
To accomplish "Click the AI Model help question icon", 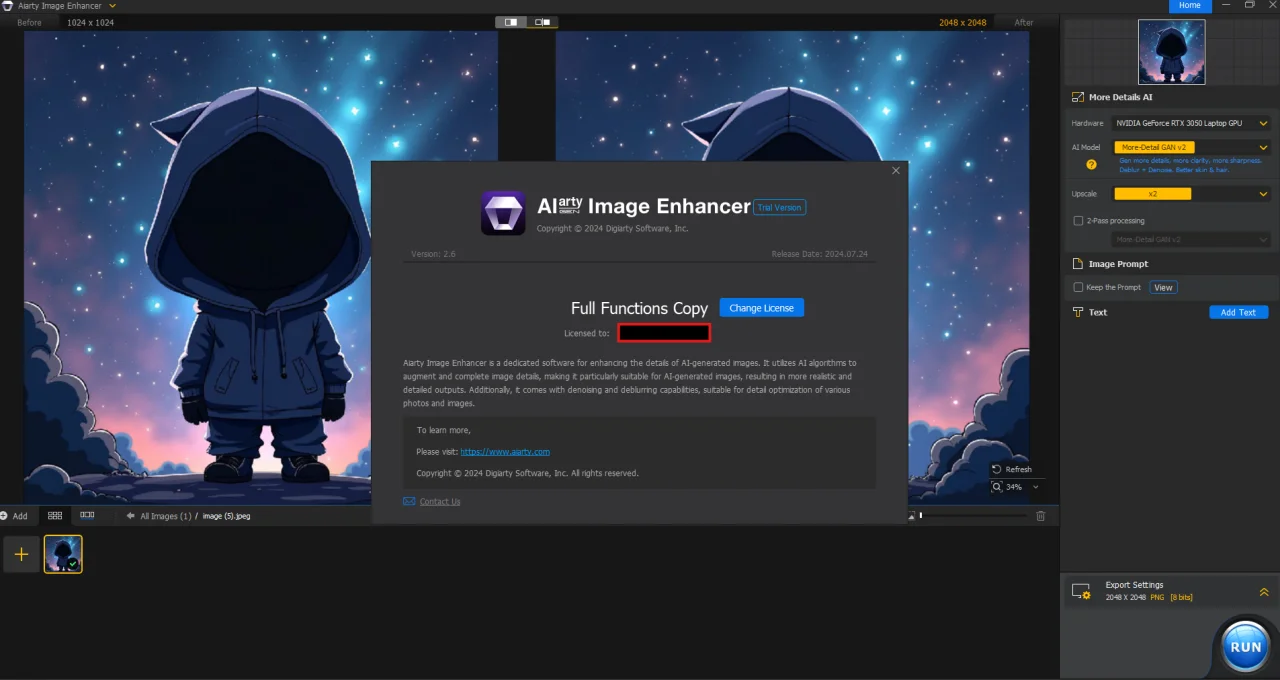I will coord(1092,164).
